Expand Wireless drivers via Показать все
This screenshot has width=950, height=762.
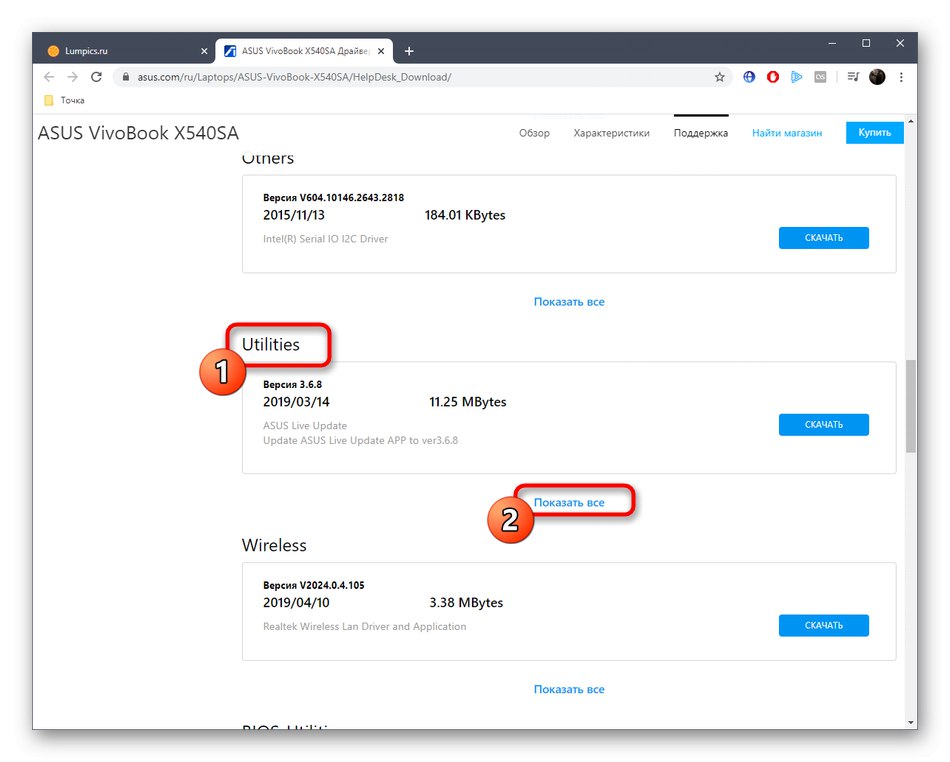pyautogui.click(x=569, y=689)
